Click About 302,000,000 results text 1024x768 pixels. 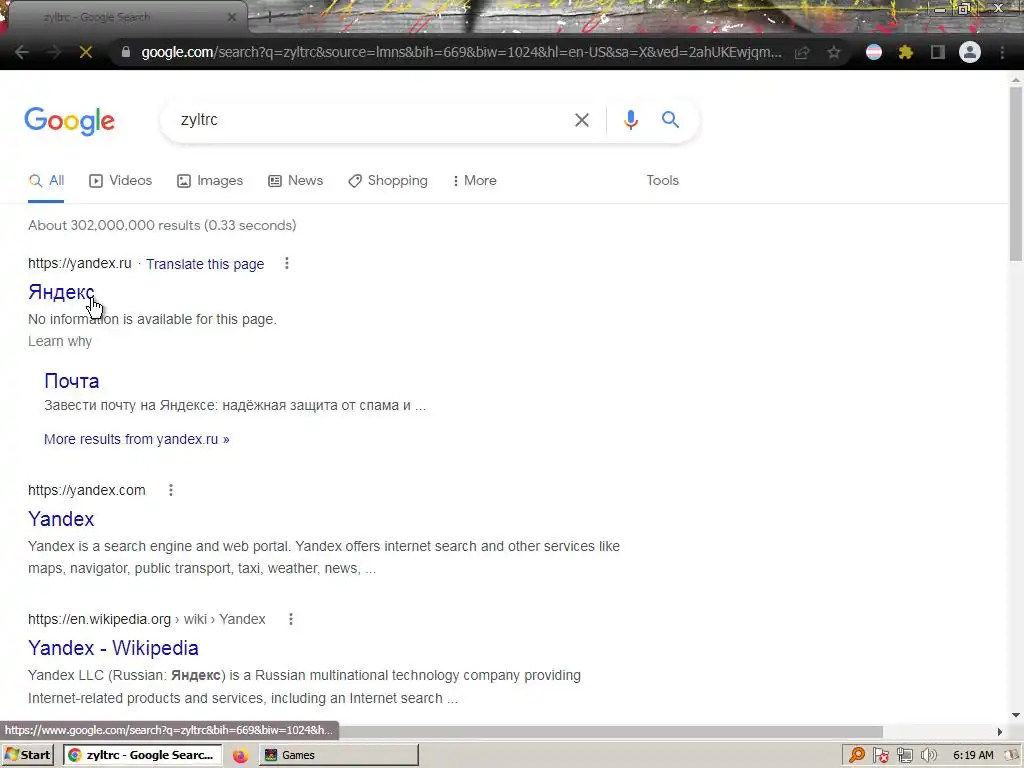click(x=162, y=225)
